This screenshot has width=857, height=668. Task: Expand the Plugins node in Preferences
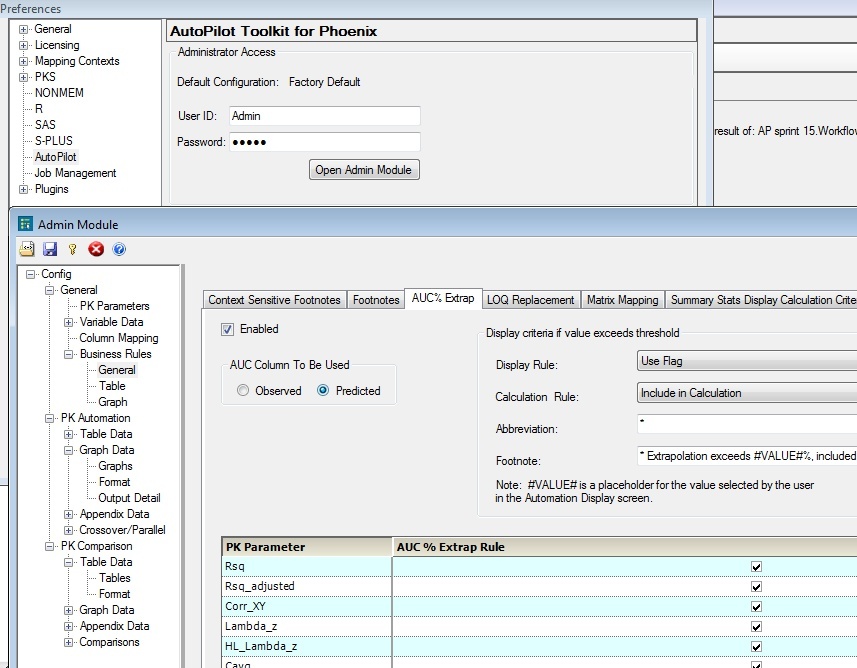click(x=23, y=190)
